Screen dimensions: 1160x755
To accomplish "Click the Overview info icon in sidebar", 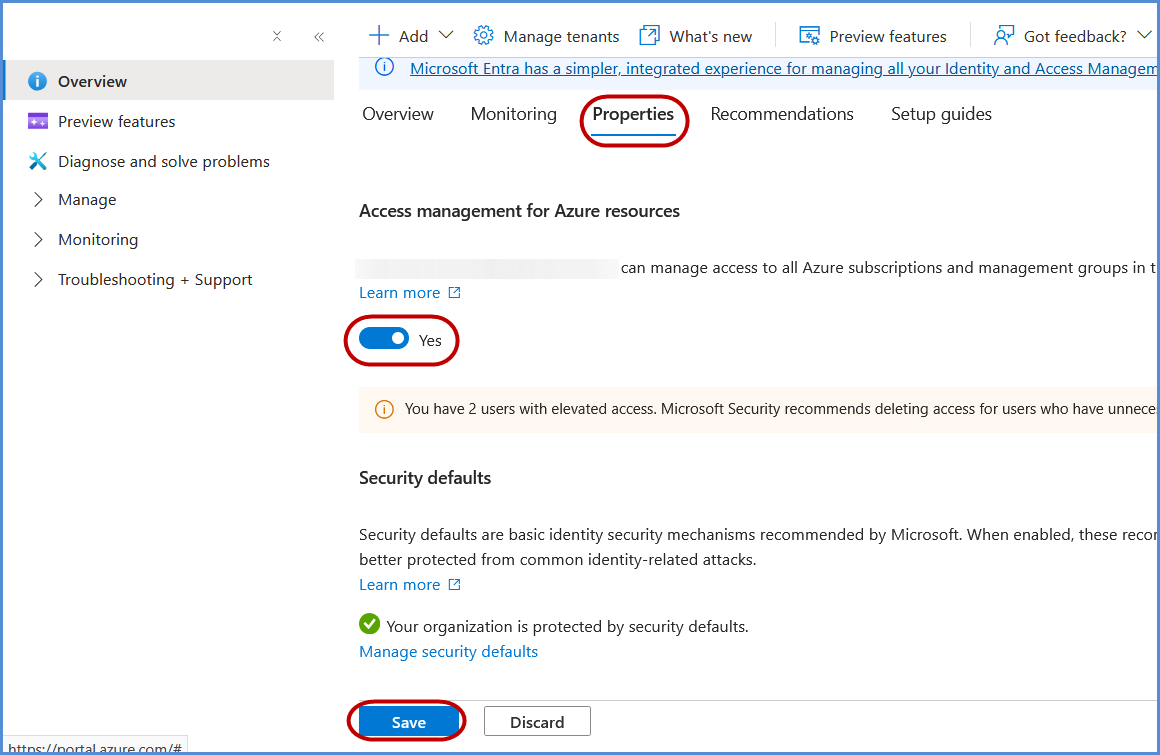I will (38, 82).
